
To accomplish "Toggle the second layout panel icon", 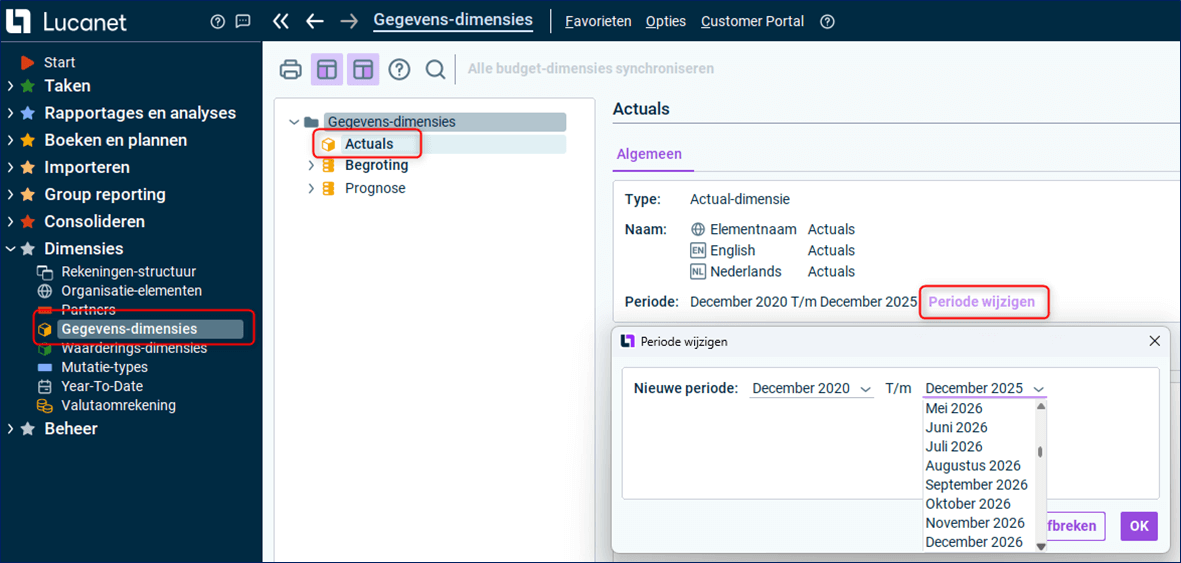I will click(363, 69).
